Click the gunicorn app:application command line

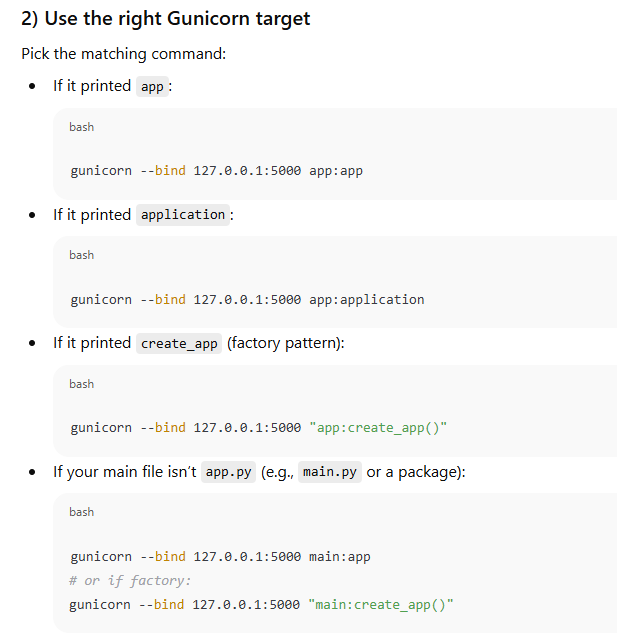point(247,300)
